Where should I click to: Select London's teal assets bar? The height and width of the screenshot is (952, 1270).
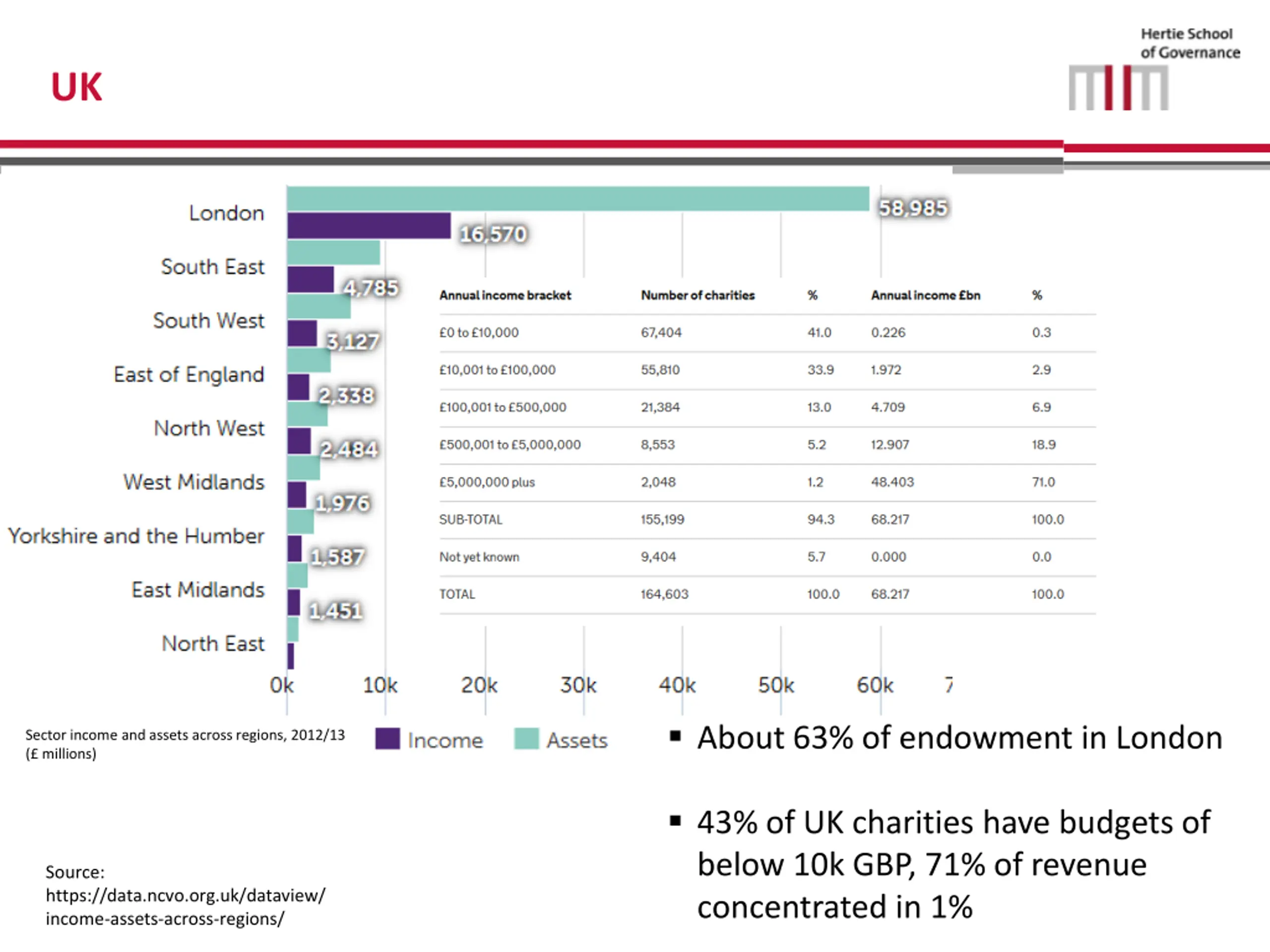tap(578, 198)
